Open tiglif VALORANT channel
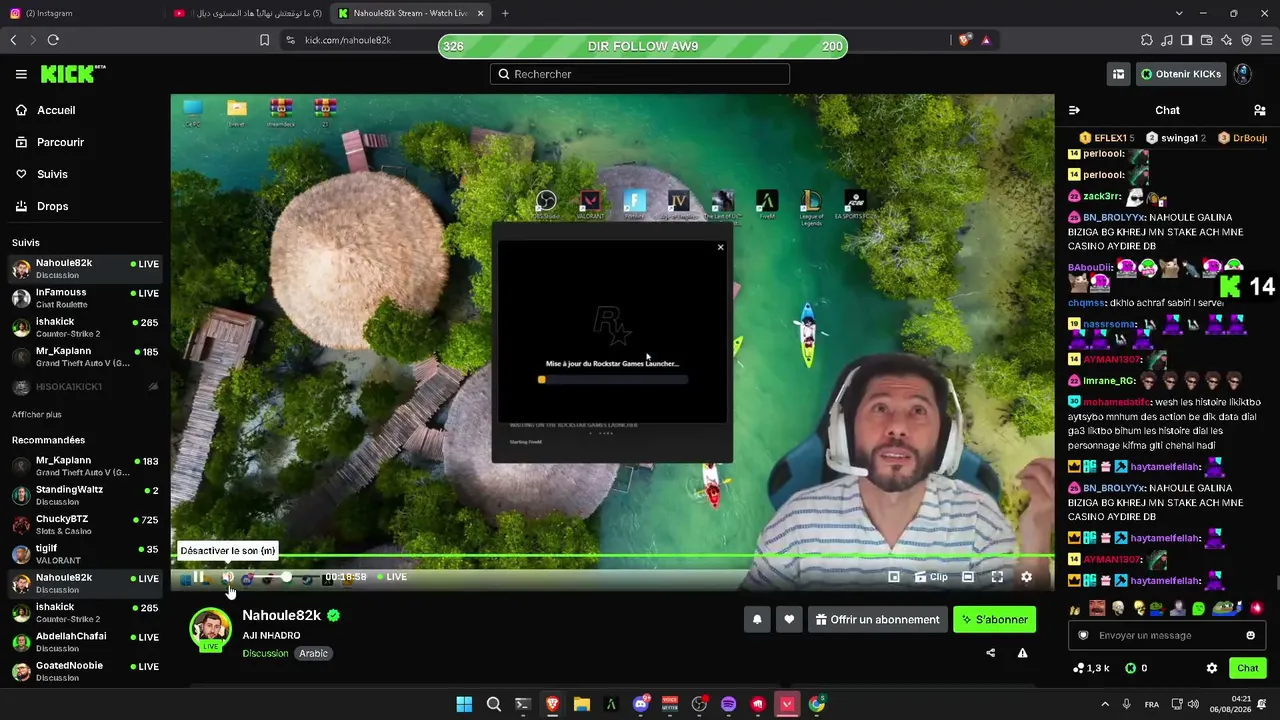 pos(85,554)
